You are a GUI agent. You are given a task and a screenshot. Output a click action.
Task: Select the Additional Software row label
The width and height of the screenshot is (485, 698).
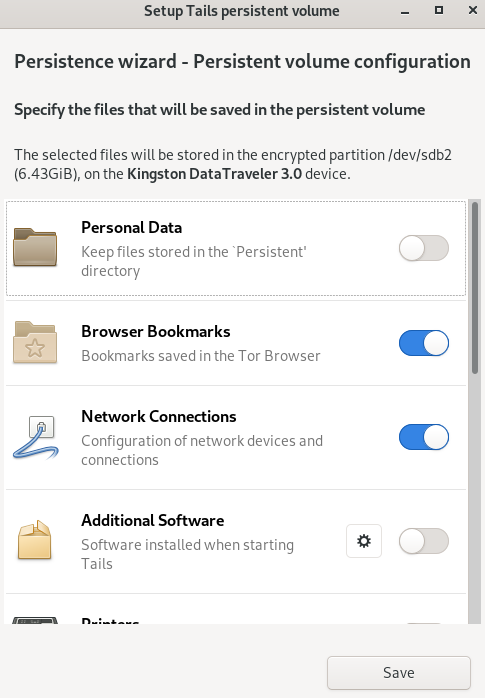[153, 520]
